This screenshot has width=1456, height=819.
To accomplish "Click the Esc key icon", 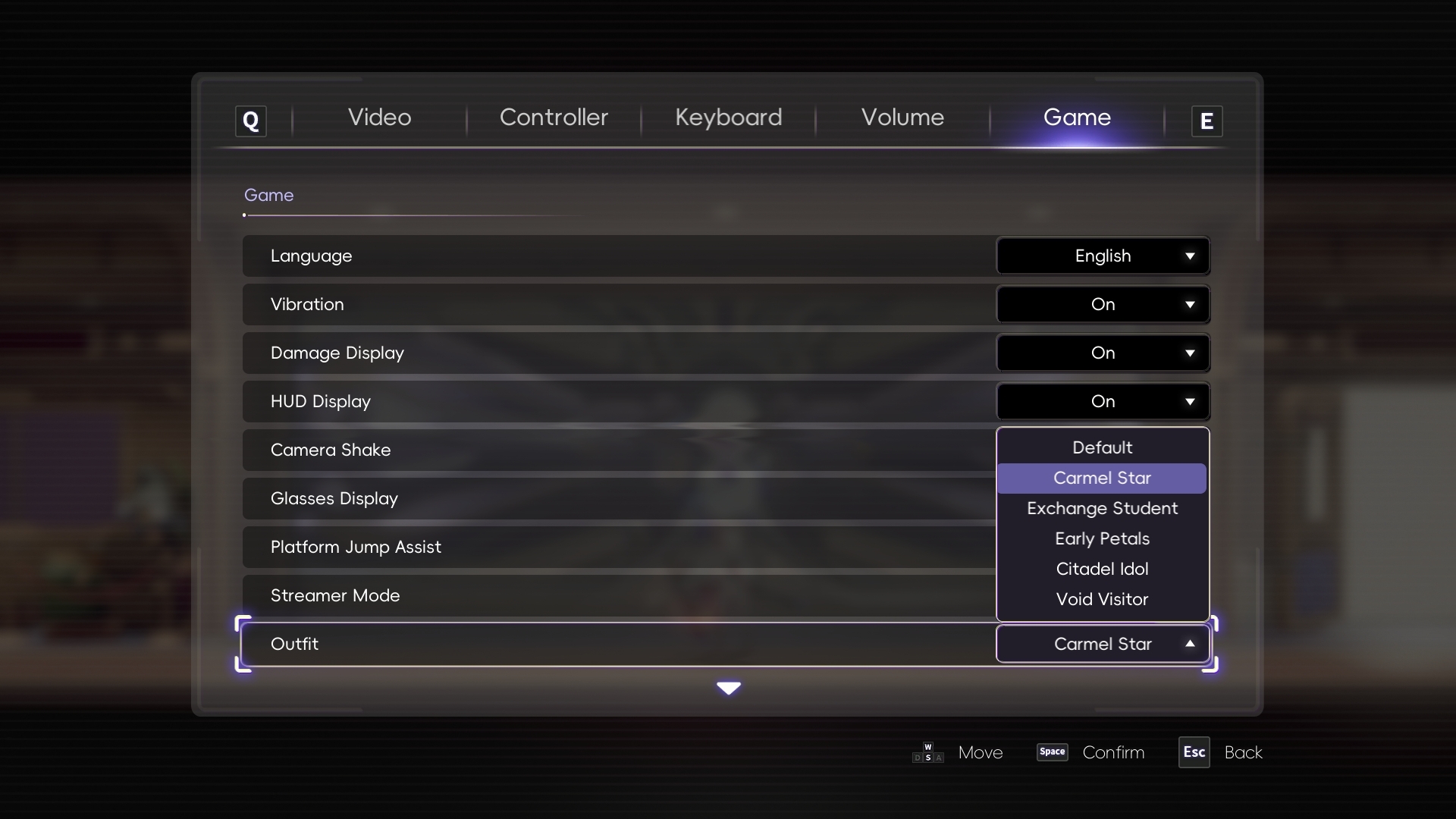I will pyautogui.click(x=1194, y=752).
